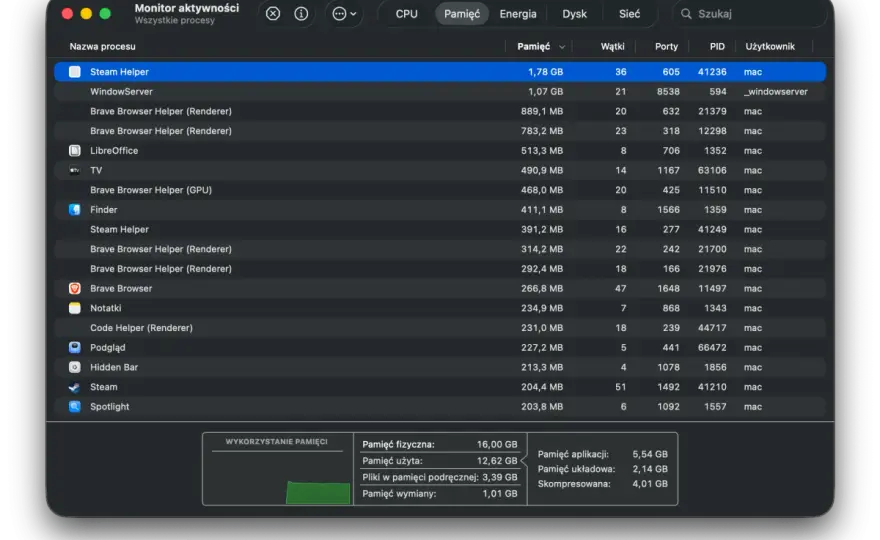Click the Pamięć aplikacji 5,54 GB entry

[602, 454]
